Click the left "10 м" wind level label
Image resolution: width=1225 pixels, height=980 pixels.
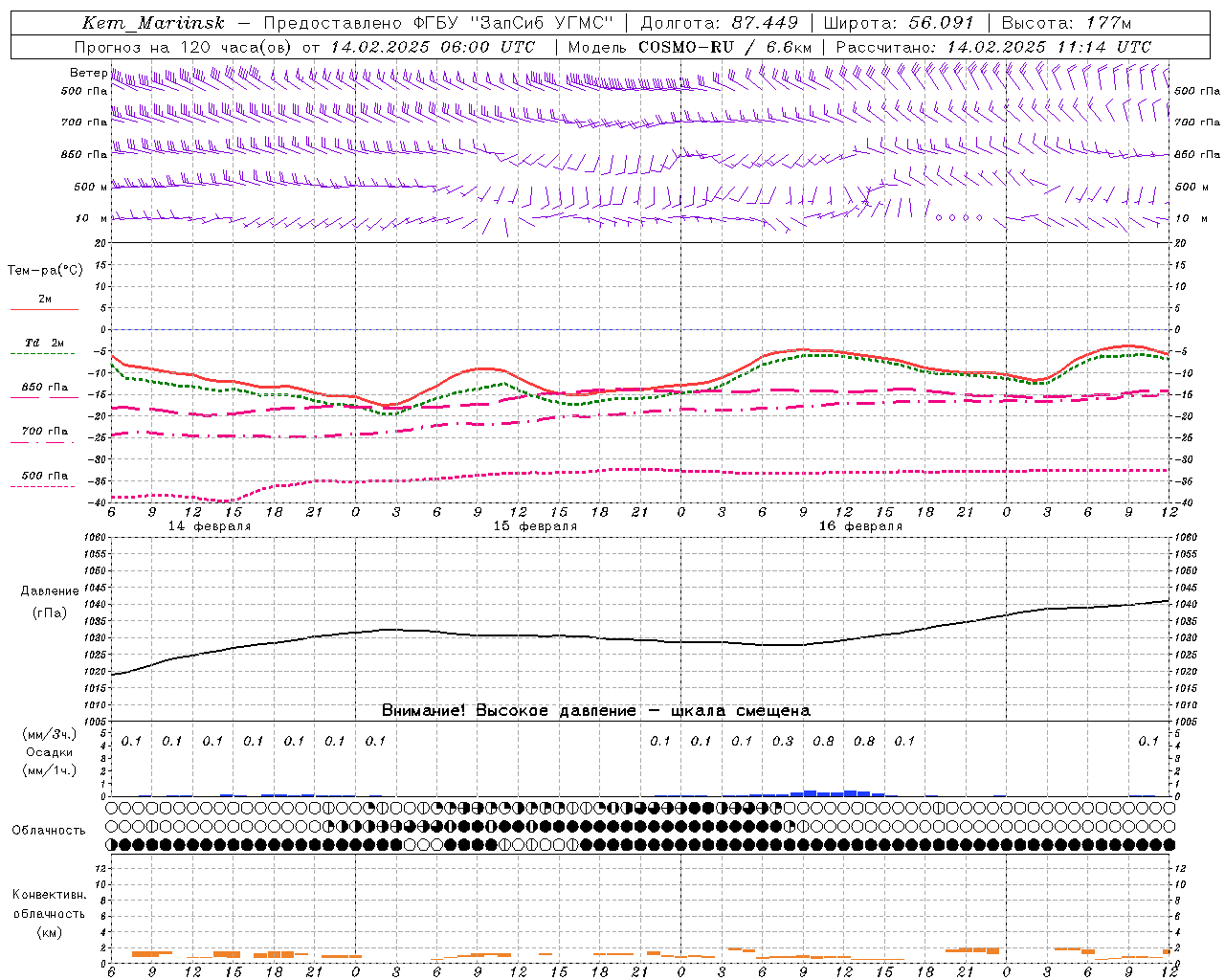91,218
